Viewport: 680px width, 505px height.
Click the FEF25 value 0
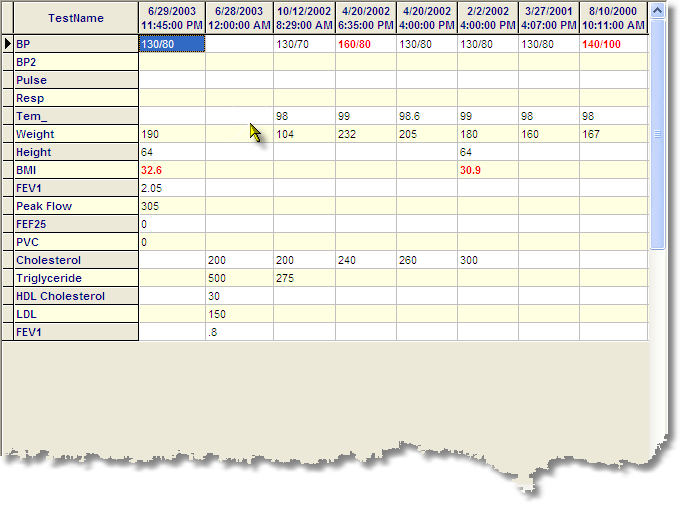[144, 224]
